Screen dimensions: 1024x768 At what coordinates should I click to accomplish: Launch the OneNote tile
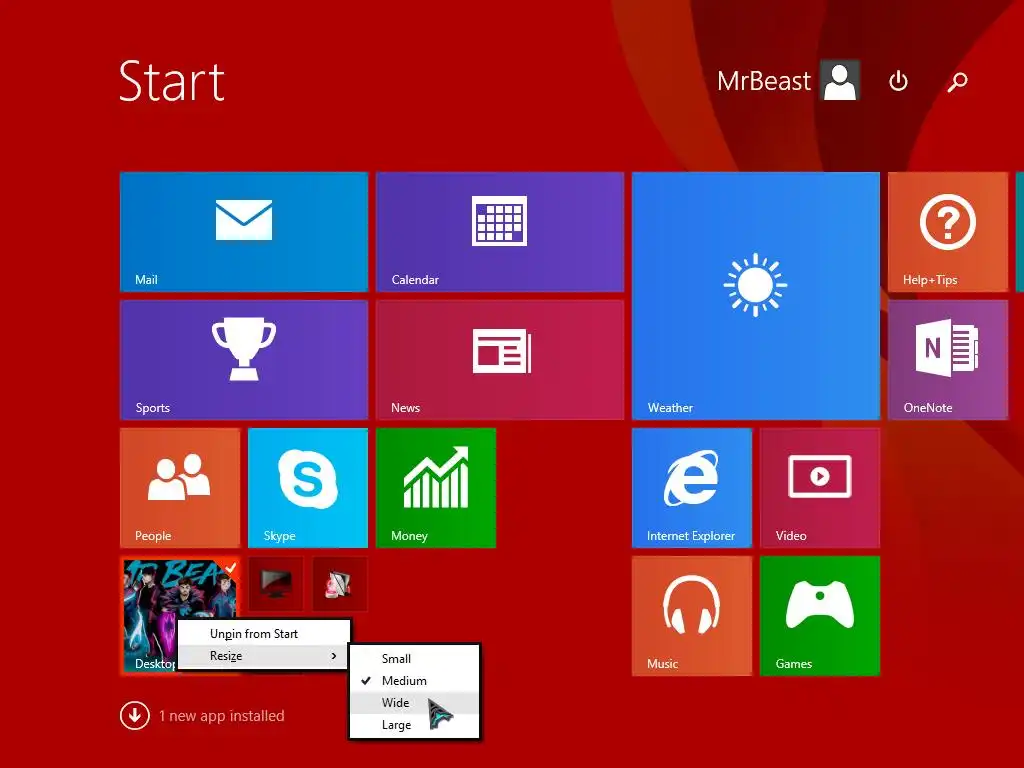[x=948, y=360]
